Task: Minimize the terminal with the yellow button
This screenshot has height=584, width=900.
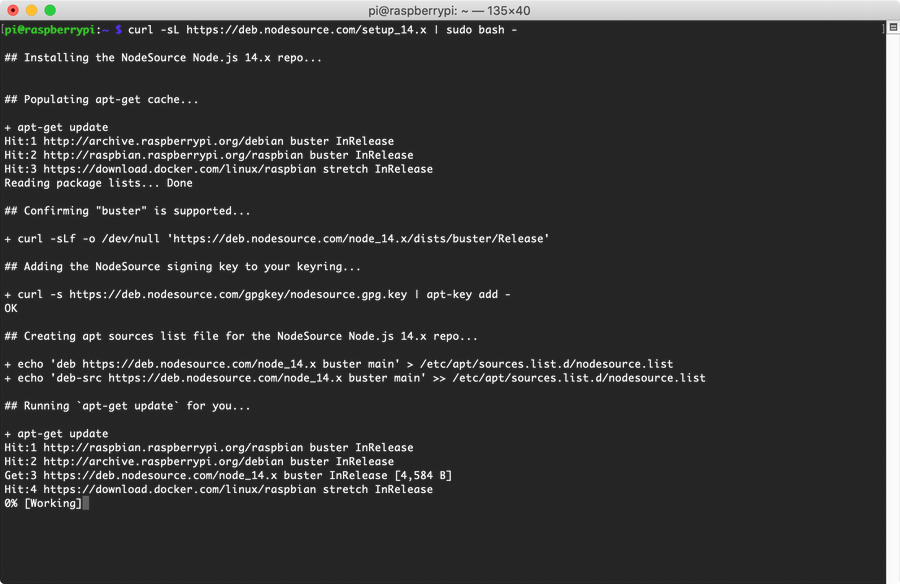Action: click(x=32, y=10)
